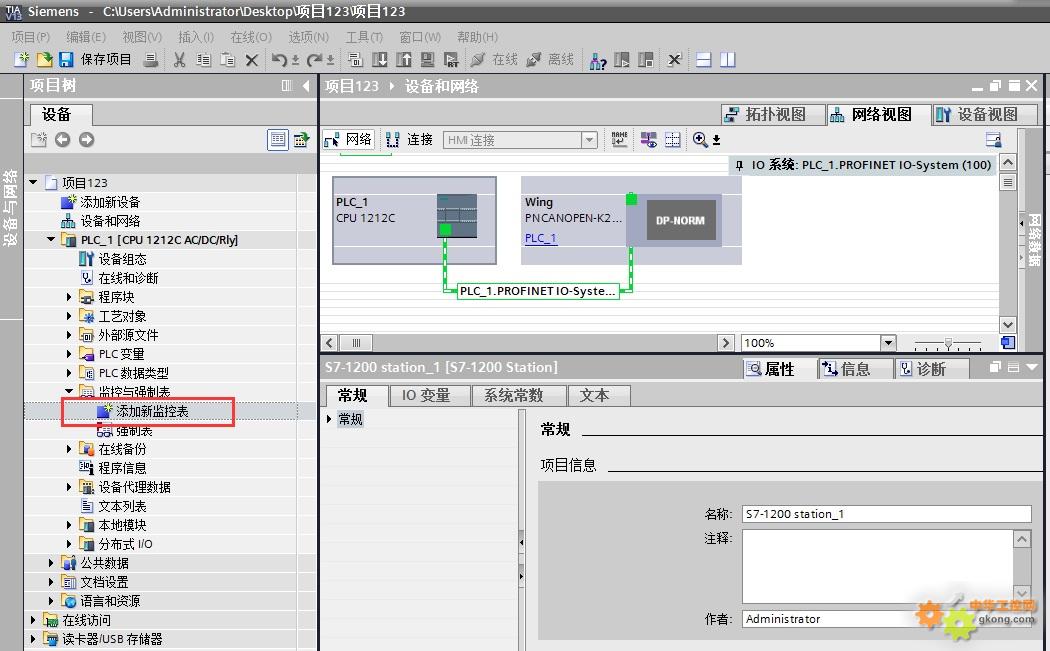Screen dimensions: 1050x651
Task: Click 离线 go offline button
Action: tap(550, 60)
